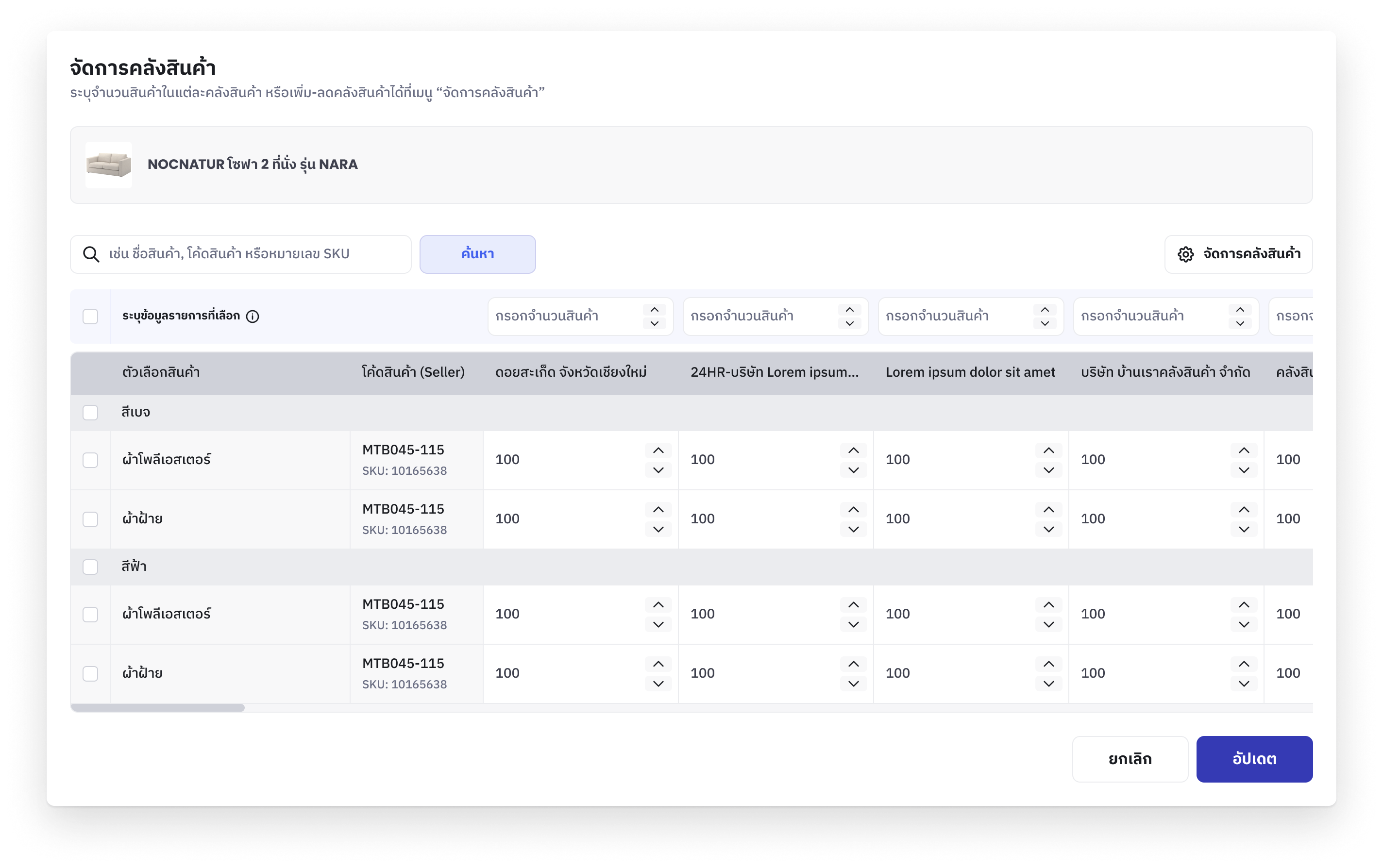Increase Lorem ipsum dolor stock, สีฟ้า ผ้าโพลีเอสเตอร์
The height and width of the screenshot is (868, 1383).
(x=1049, y=604)
